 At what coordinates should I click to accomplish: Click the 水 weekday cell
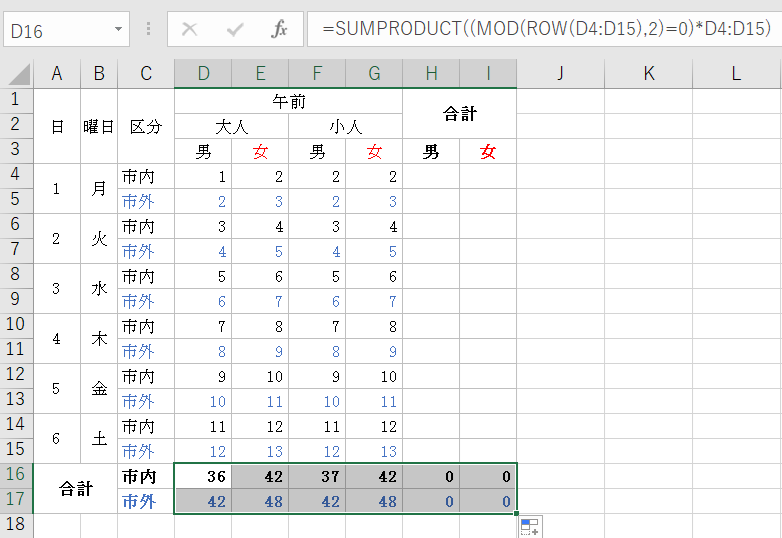point(99,288)
